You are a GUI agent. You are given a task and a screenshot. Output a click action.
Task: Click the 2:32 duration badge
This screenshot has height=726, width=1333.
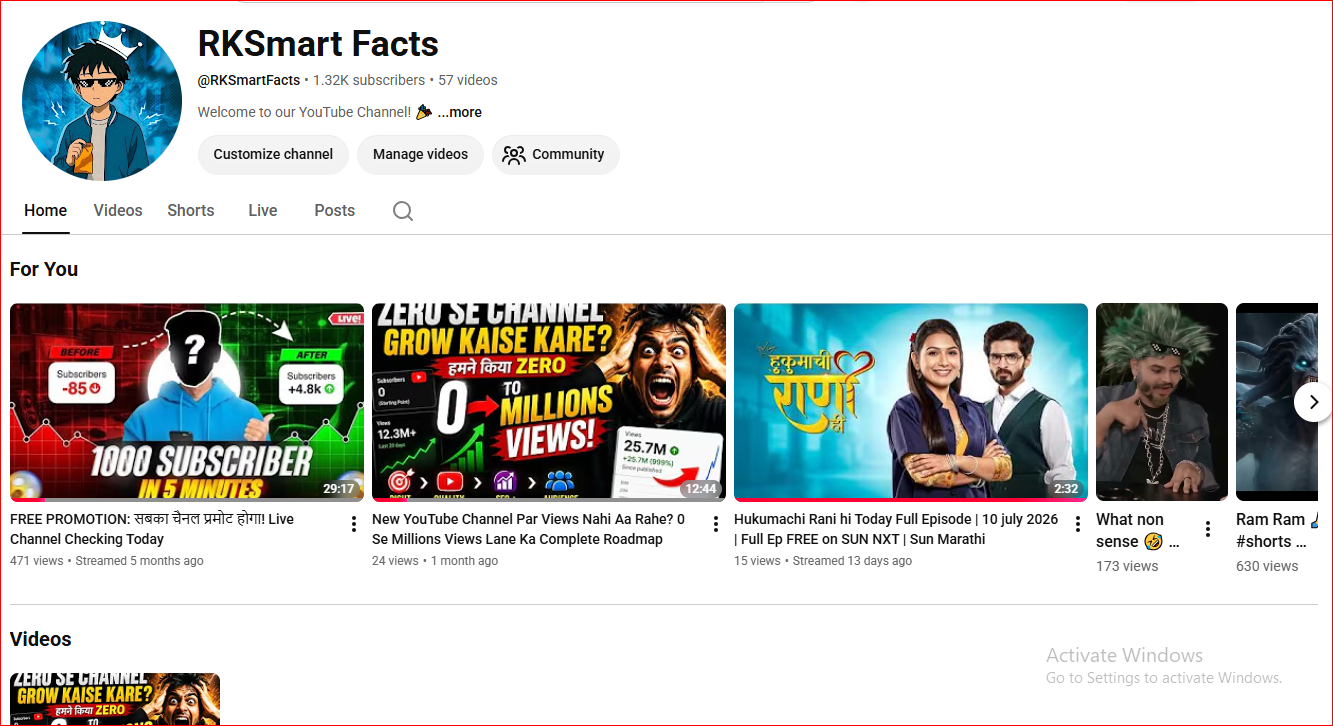[1066, 489]
